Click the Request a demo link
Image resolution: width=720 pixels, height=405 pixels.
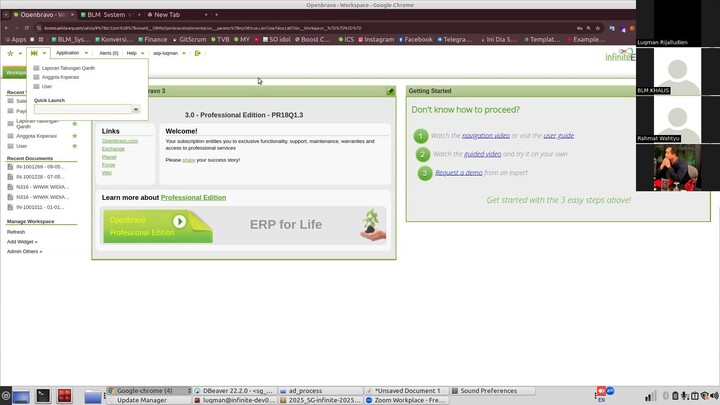point(459,173)
